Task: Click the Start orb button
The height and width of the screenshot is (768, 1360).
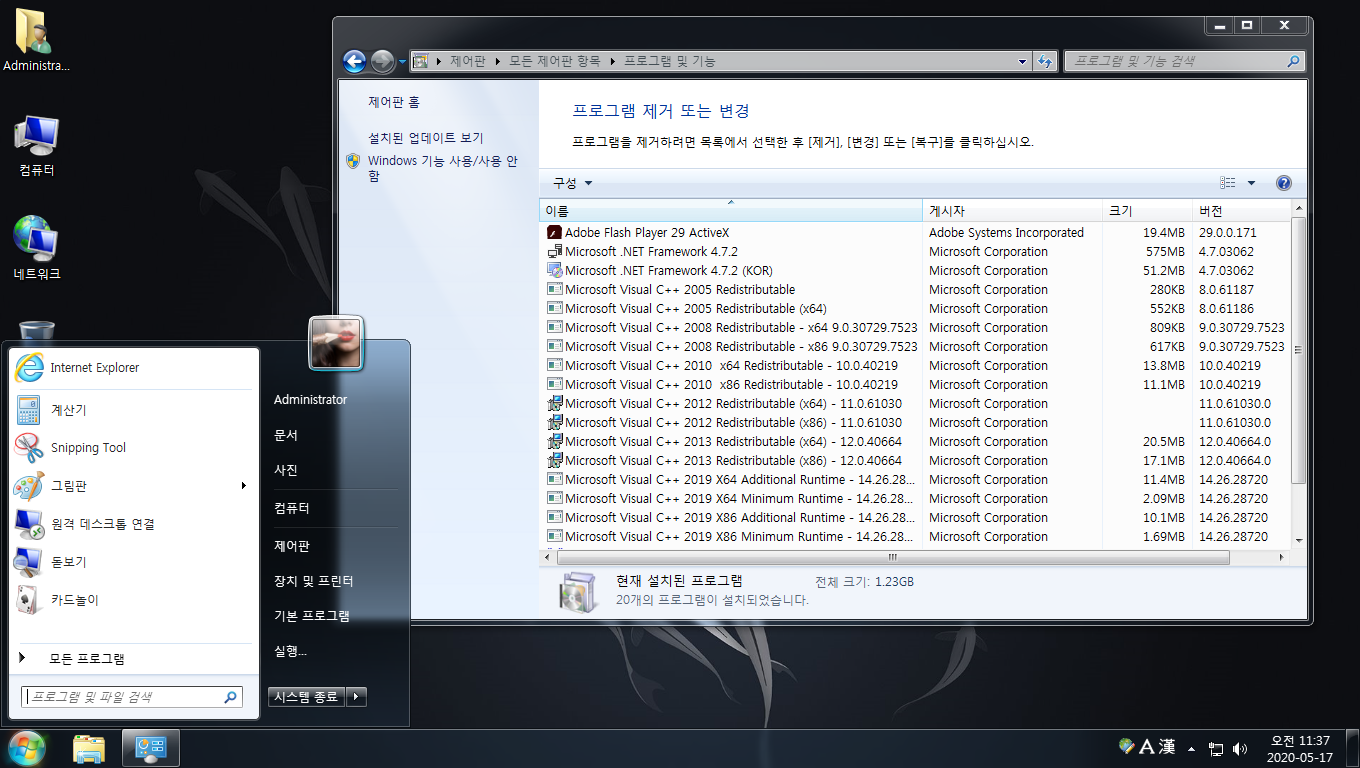Action: [x=26, y=748]
